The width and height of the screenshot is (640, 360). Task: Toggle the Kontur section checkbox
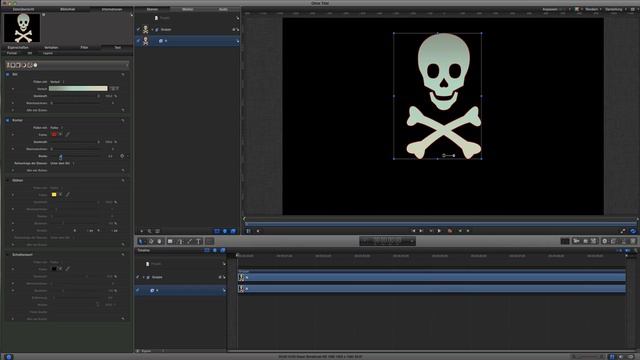coord(7,120)
